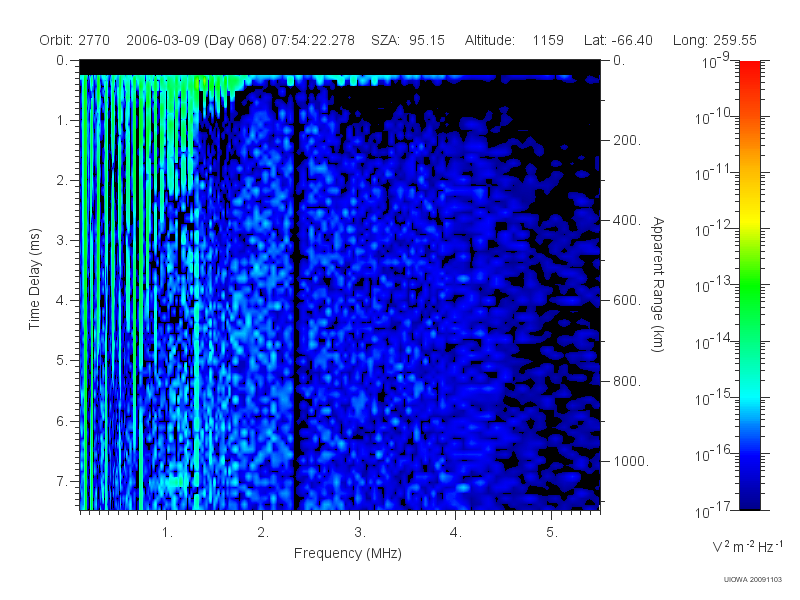Image resolution: width=800 pixels, height=600 pixels.
Task: Click the 'Lat: -66.40' value
Action: coord(618,40)
